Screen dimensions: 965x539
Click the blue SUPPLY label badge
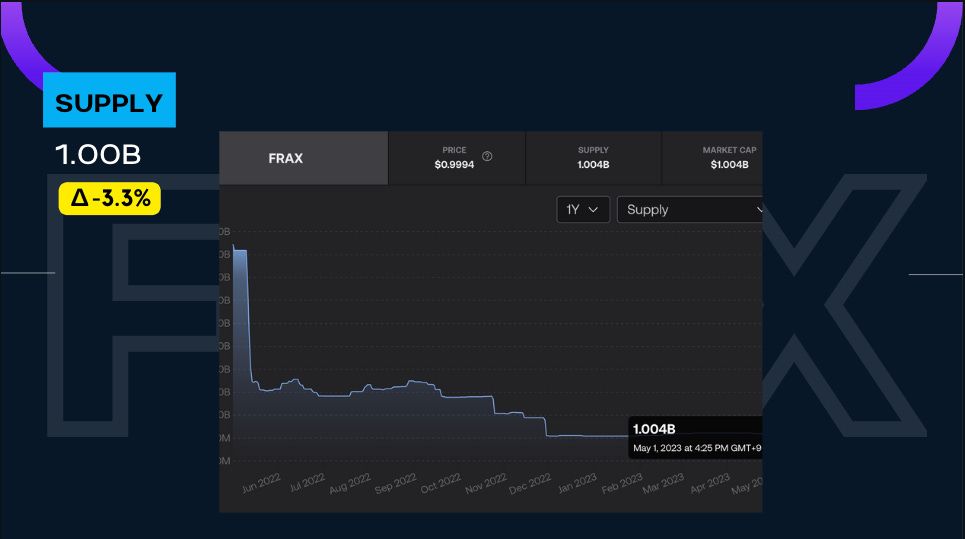click(109, 101)
